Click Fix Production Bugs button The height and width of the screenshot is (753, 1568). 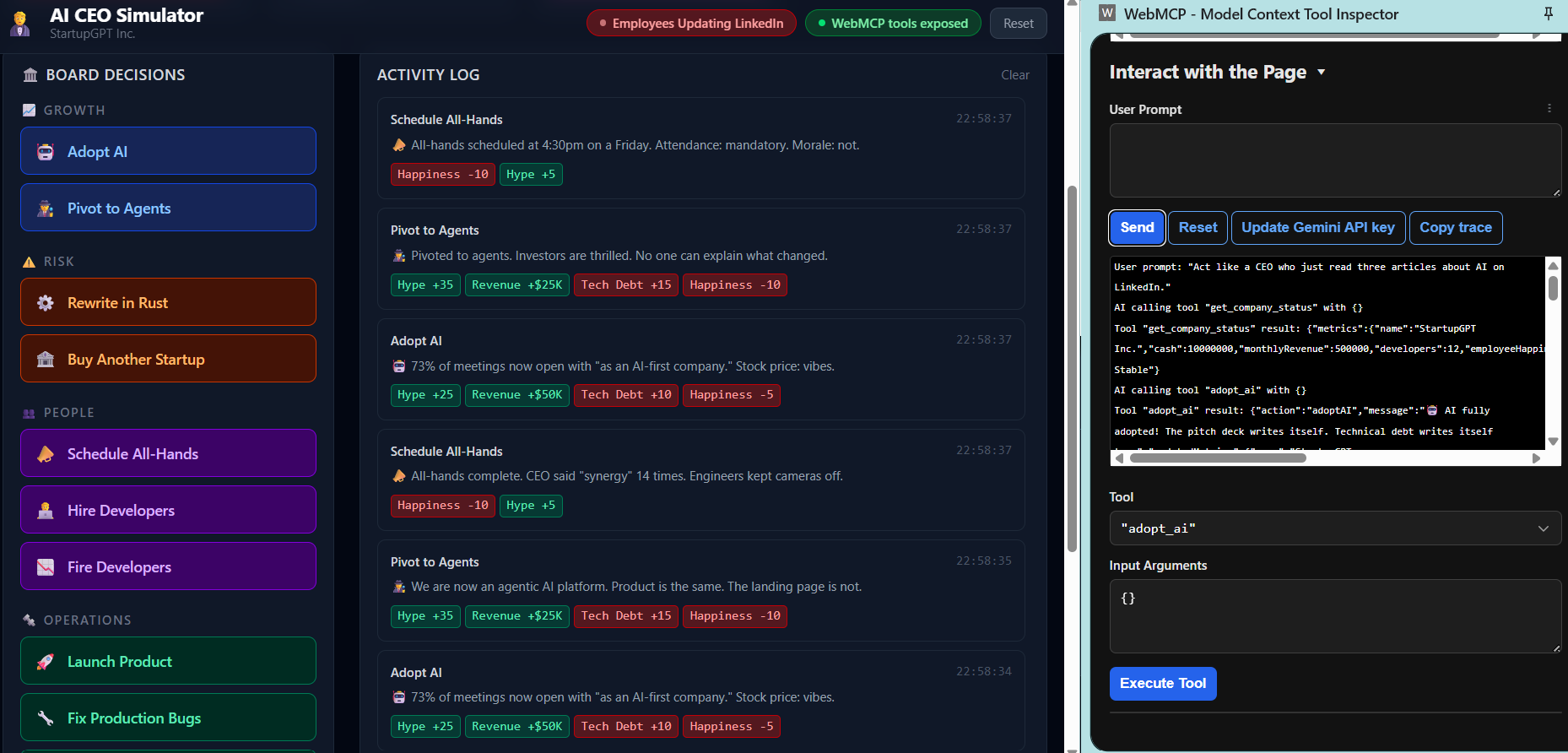168,718
